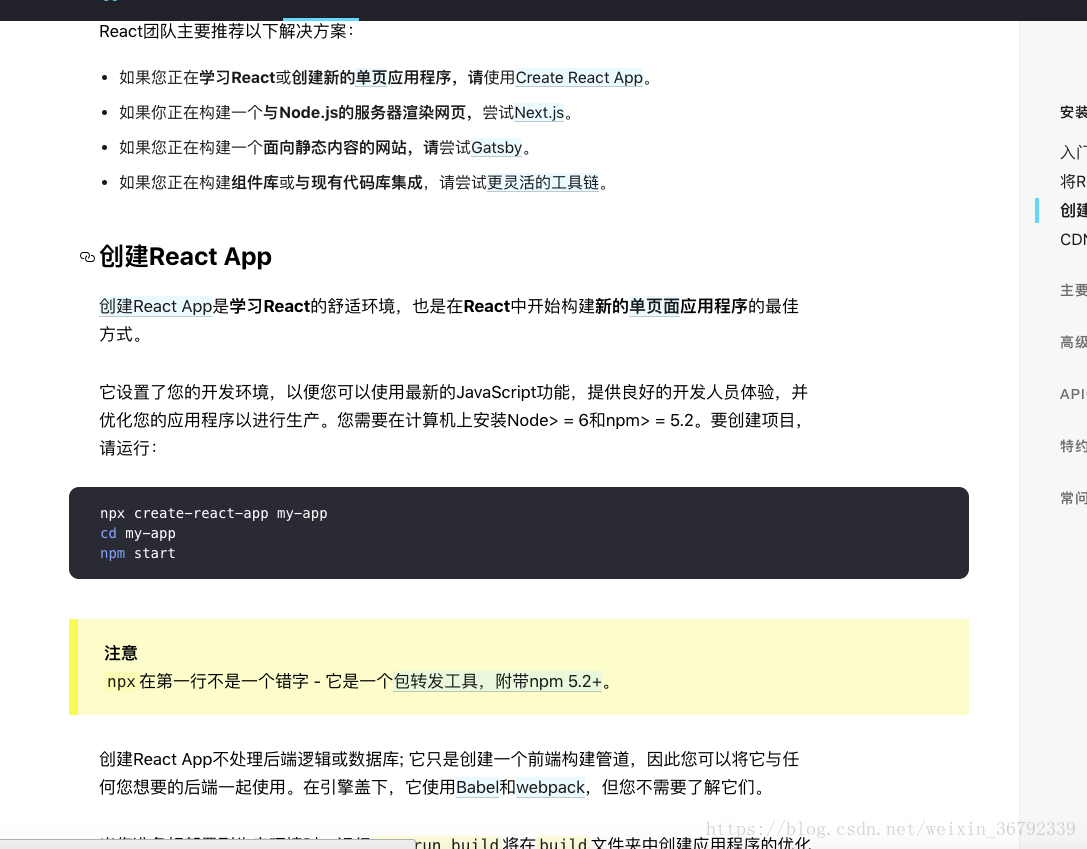Open the Babel link
Screen dimensions: 1087x849
pyautogui.click(x=477, y=788)
